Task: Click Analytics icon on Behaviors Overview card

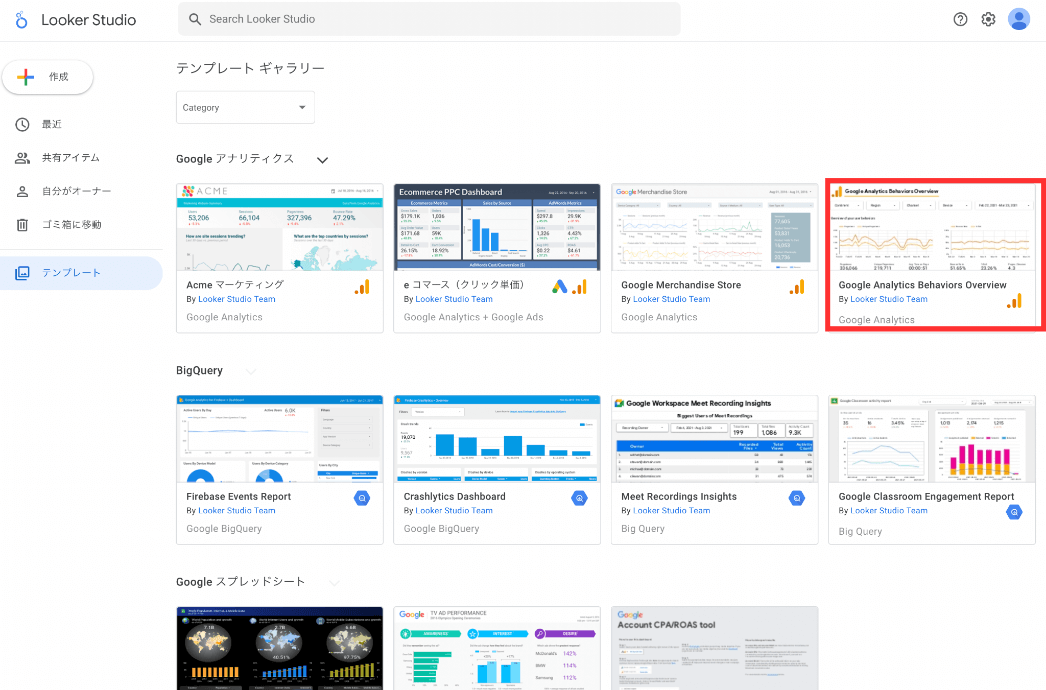Action: tap(1015, 302)
